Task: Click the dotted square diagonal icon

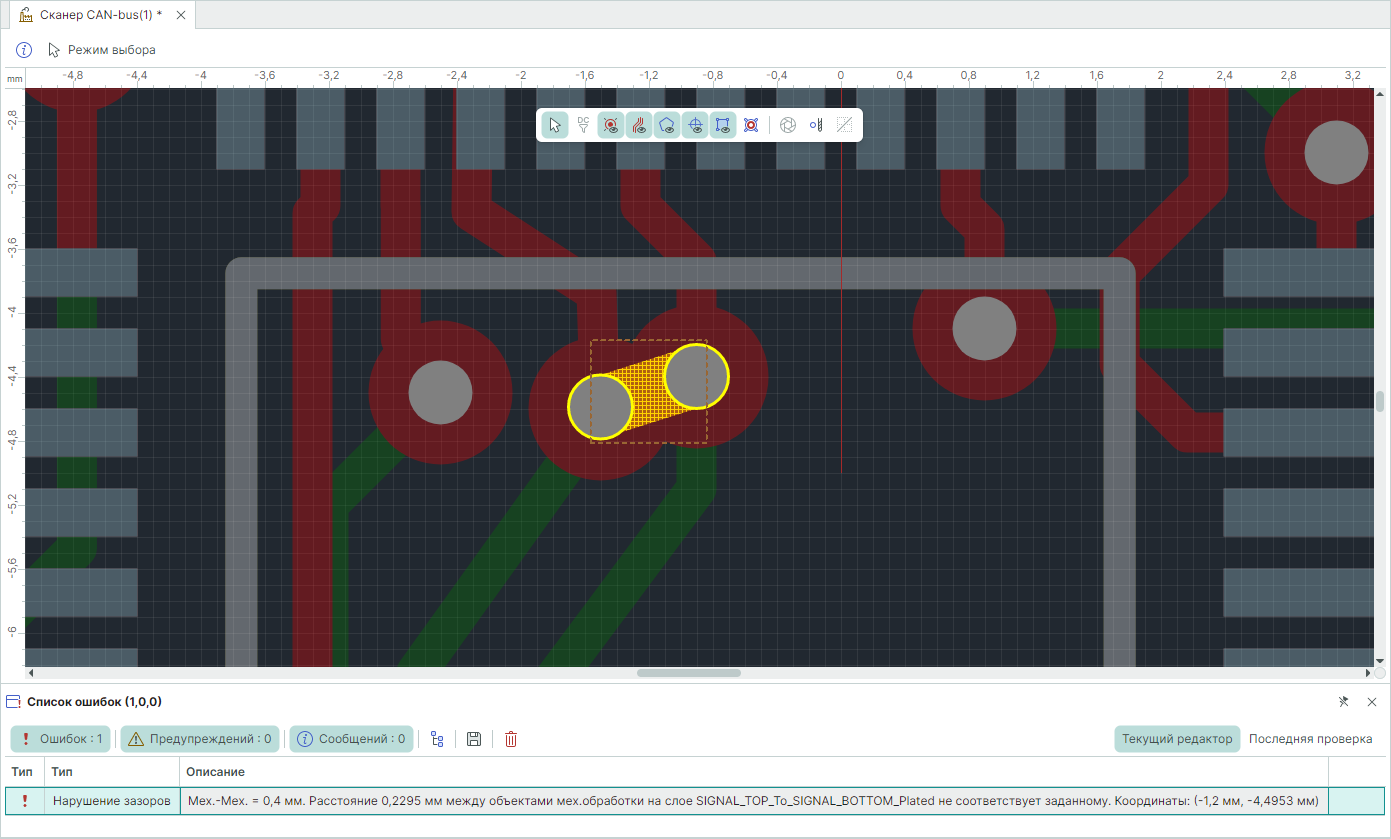Action: 844,125
